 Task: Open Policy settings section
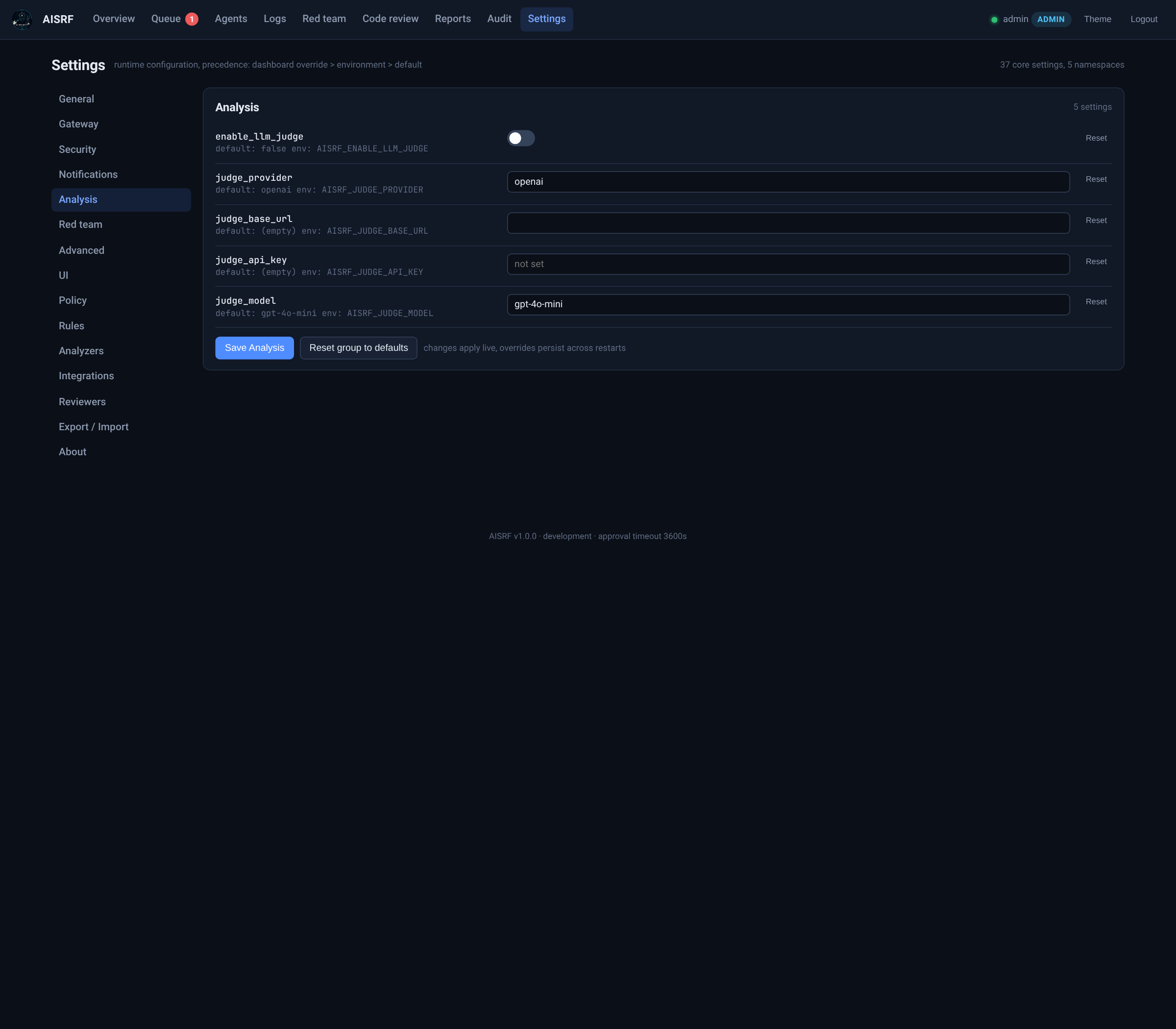pos(121,300)
